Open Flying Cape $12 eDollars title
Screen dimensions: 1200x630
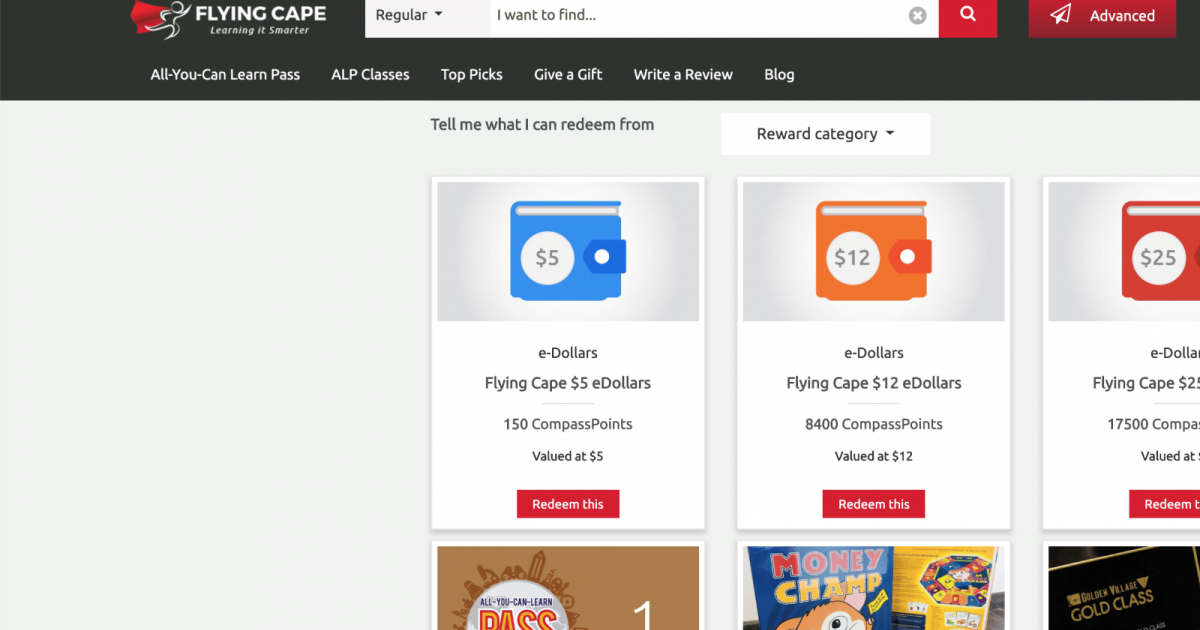(874, 383)
